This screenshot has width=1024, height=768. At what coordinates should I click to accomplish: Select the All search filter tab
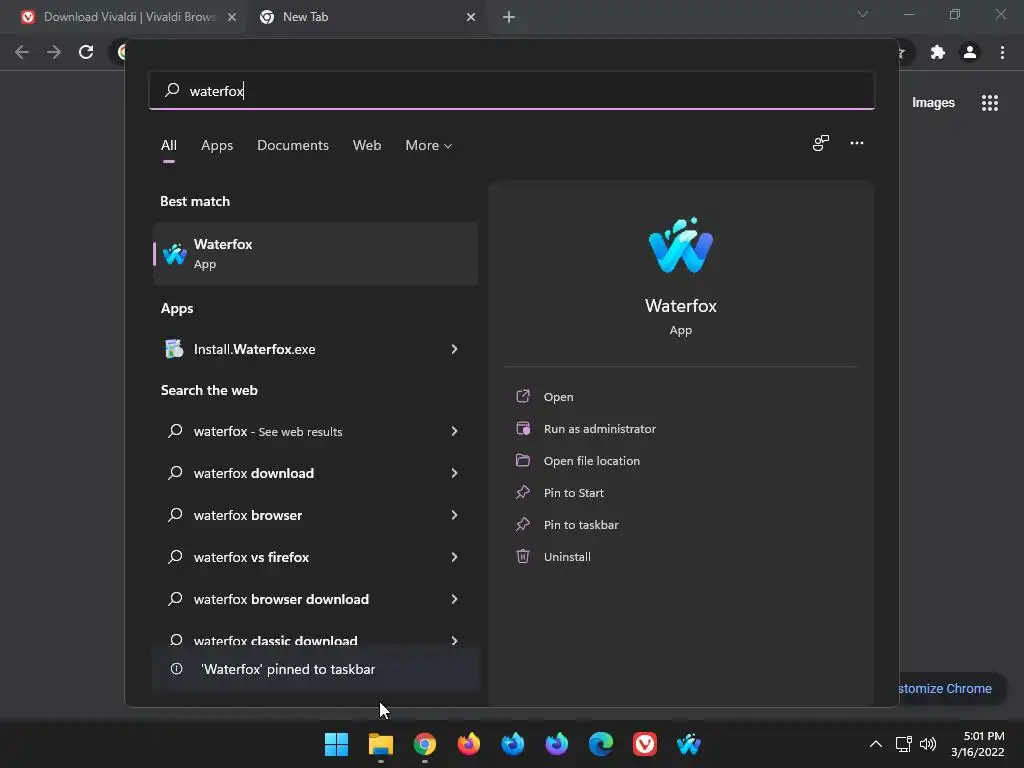(x=168, y=146)
